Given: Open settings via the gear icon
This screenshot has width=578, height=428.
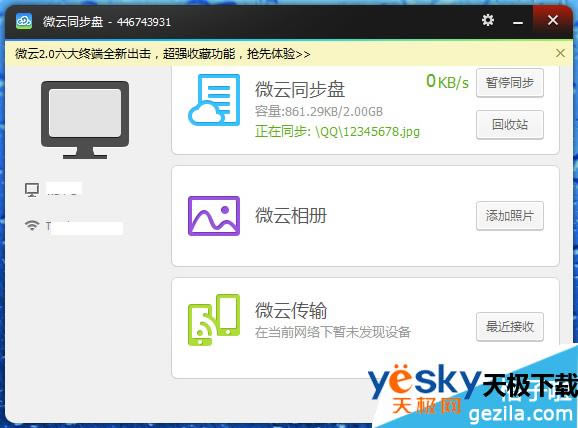Looking at the screenshot, I should click(x=488, y=20).
